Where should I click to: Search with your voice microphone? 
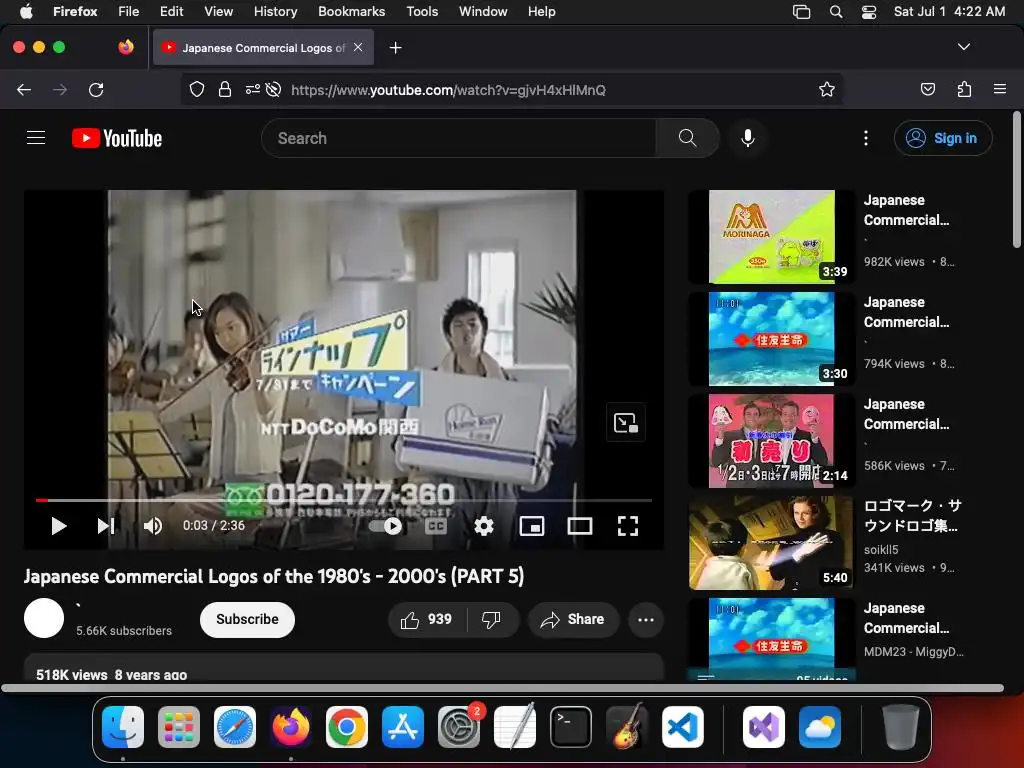748,138
